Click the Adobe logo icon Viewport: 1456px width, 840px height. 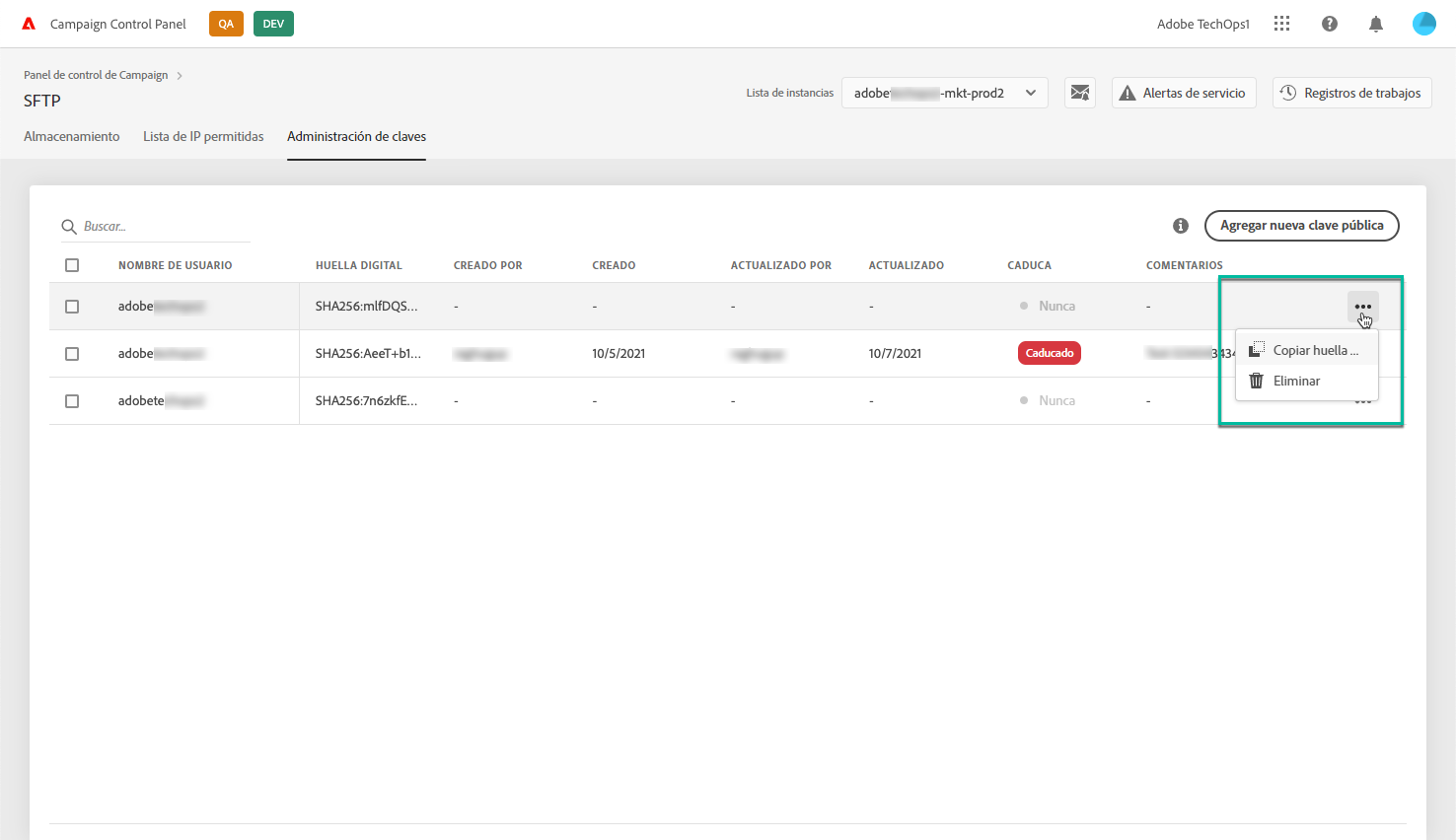pyautogui.click(x=29, y=24)
